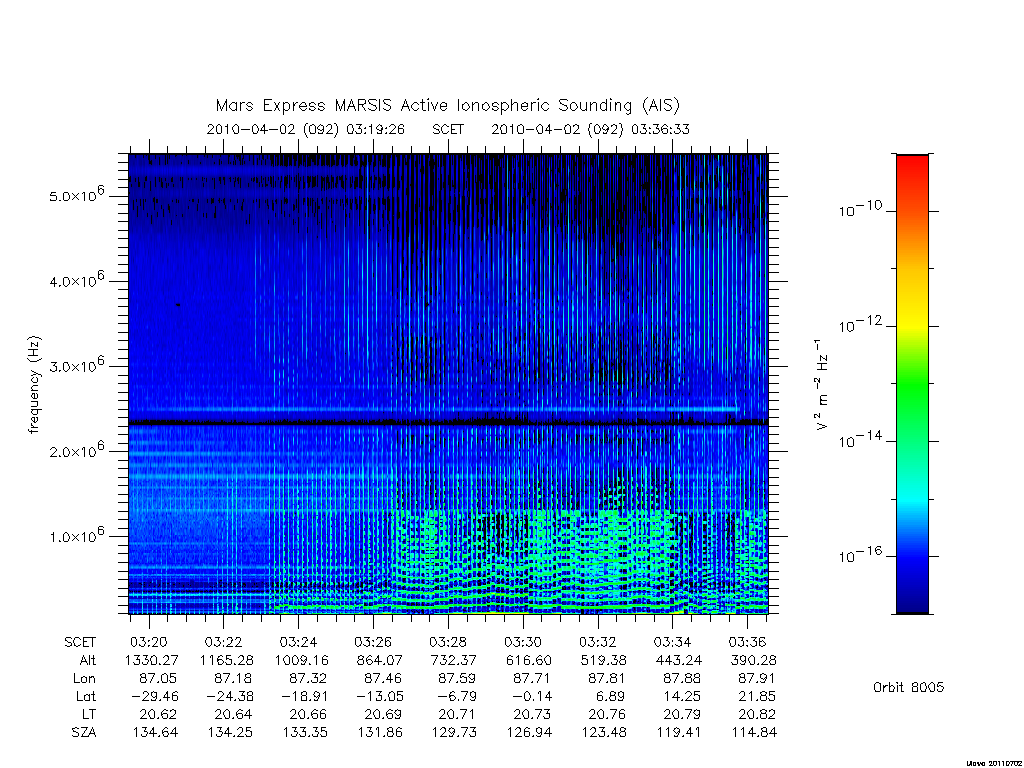The height and width of the screenshot is (768, 1024).
Task: Click the longitude value '87.05'
Action: [x=158, y=679]
